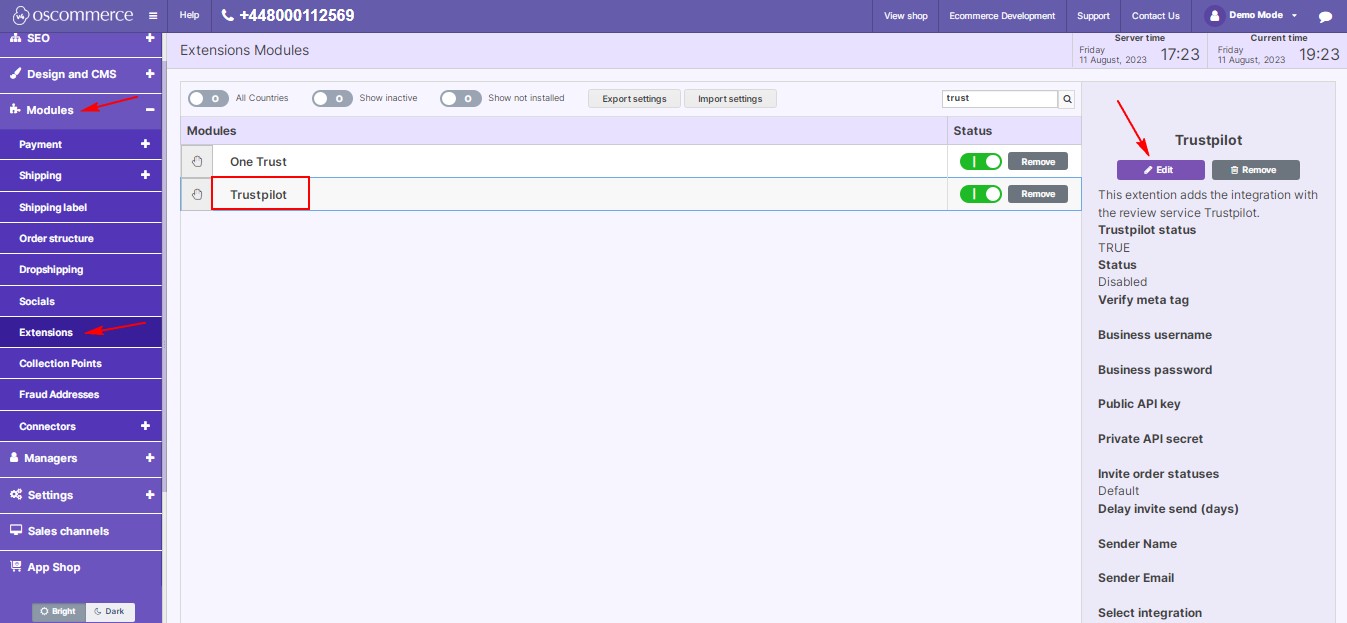1347x623 pixels.
Task: Switch to Bright theme
Action: (x=59, y=612)
